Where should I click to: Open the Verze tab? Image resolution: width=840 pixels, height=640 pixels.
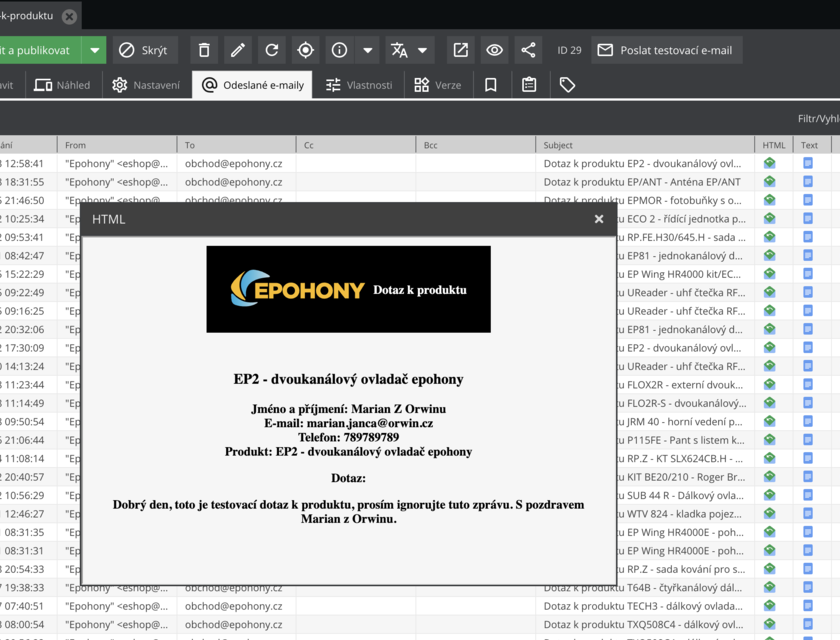click(x=438, y=85)
